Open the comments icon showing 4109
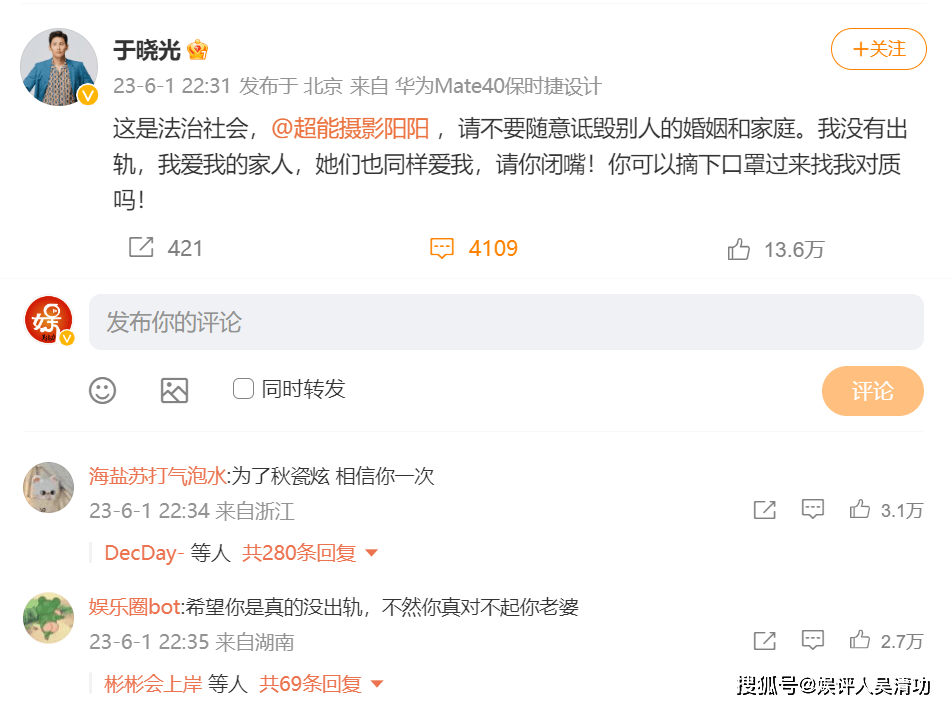Screen dimensions: 952x707 click(441, 248)
